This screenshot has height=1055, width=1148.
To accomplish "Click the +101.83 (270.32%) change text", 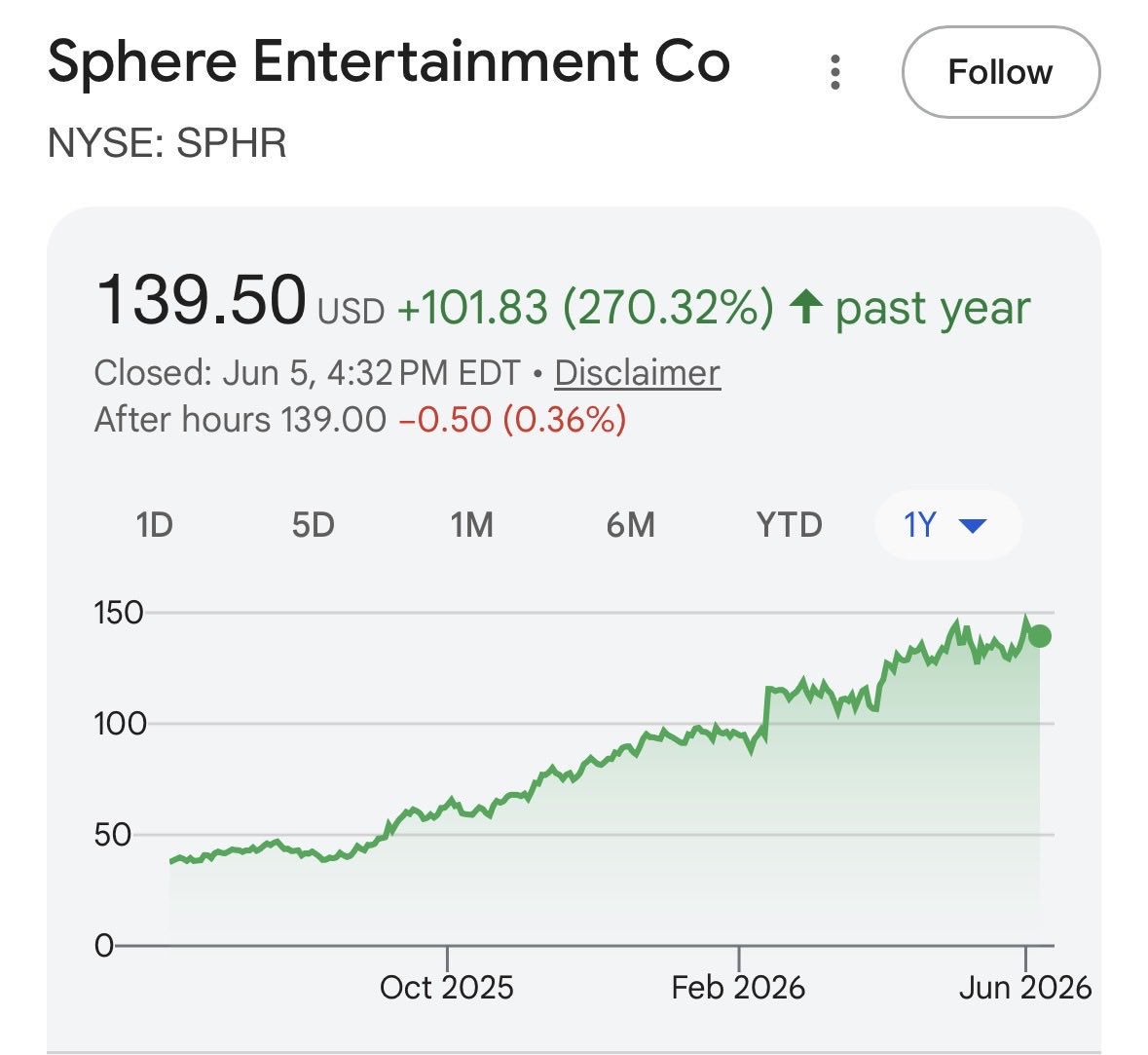I will click(x=585, y=307).
